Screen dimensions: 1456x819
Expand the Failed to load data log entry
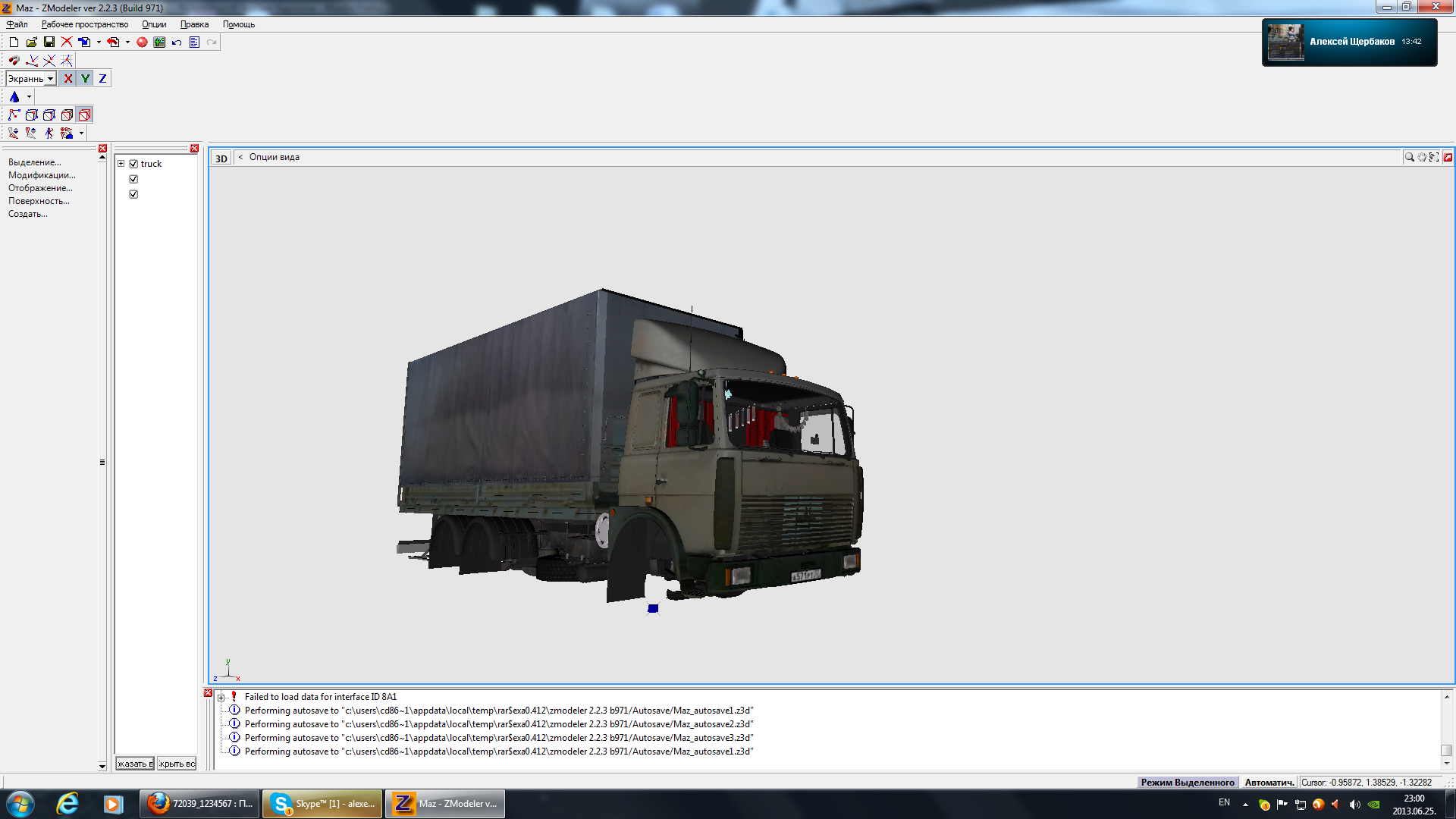coord(221,698)
